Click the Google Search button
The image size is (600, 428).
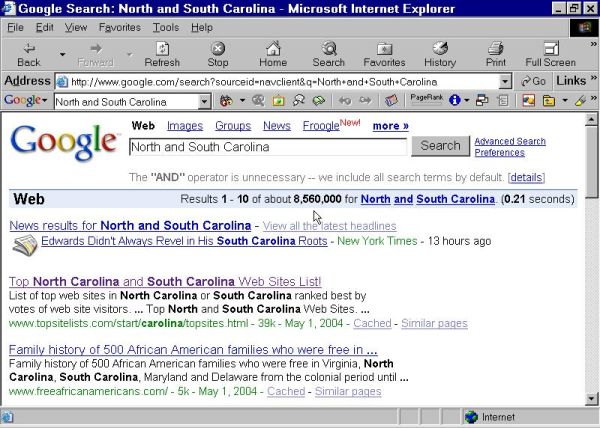(x=440, y=146)
